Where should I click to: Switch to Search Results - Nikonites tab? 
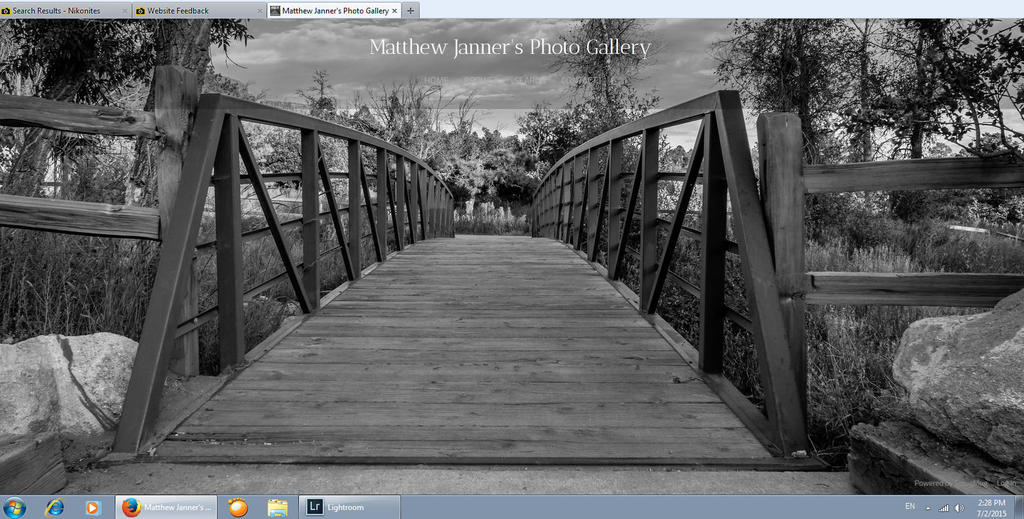[60, 11]
